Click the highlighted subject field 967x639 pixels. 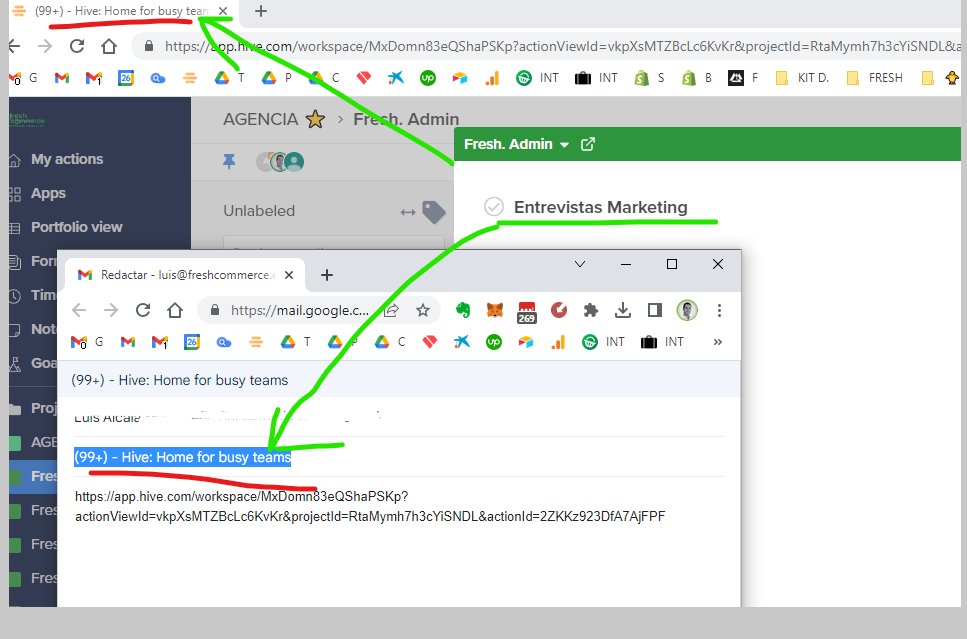pyautogui.click(x=183, y=457)
